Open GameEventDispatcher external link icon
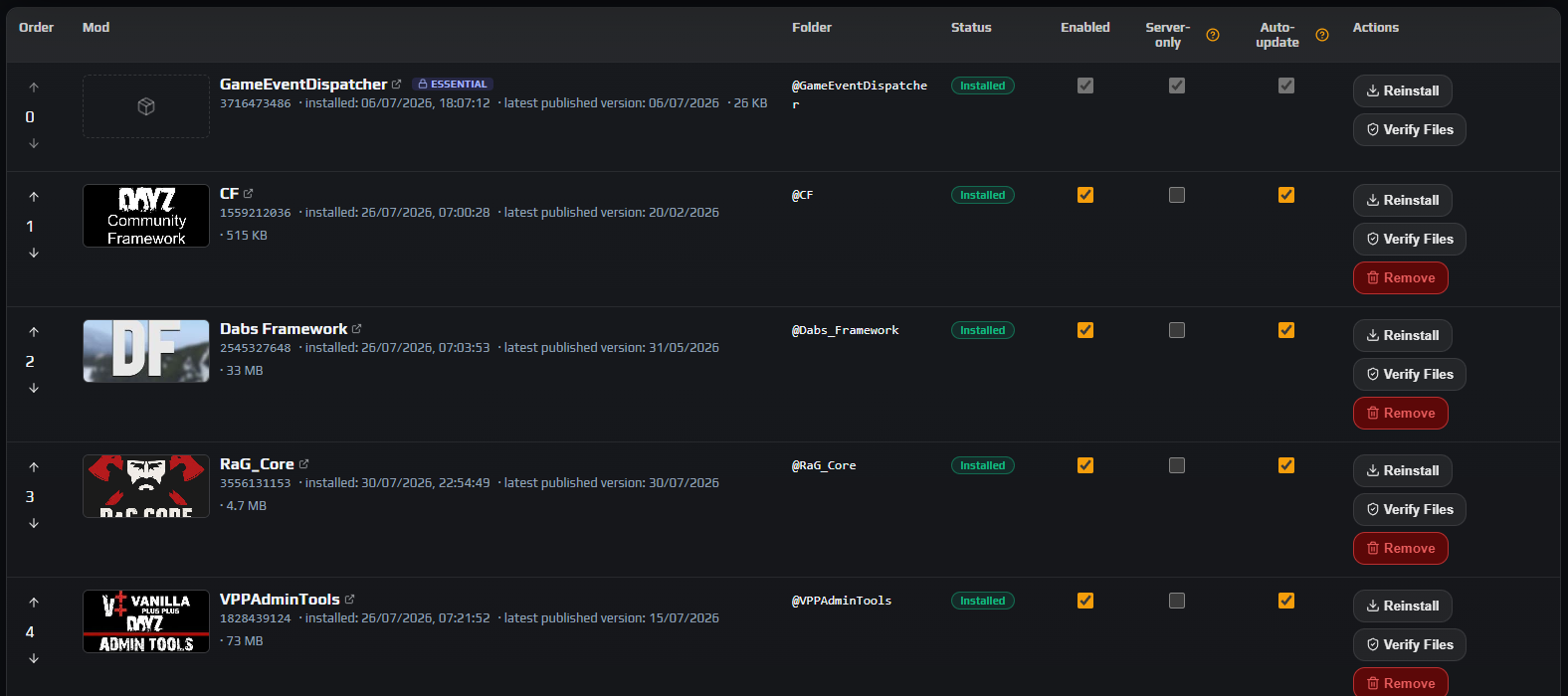Screen dimensions: 1568x696 pos(397,85)
